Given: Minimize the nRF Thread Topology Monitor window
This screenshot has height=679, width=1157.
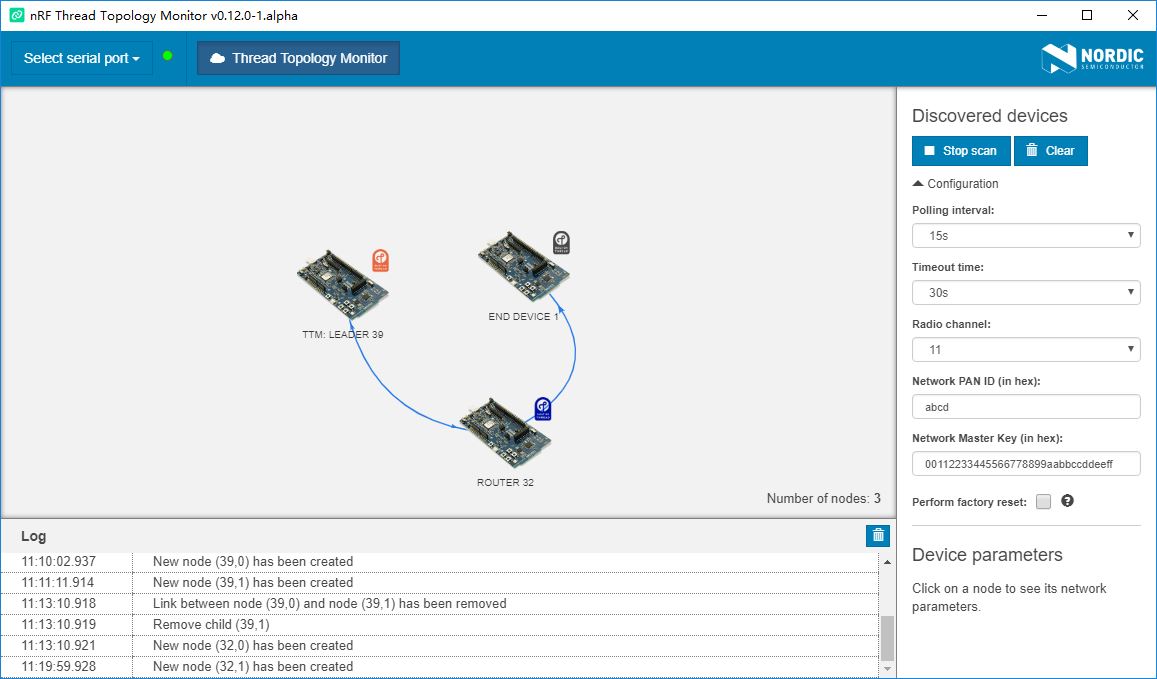Looking at the screenshot, I should coord(1041,15).
